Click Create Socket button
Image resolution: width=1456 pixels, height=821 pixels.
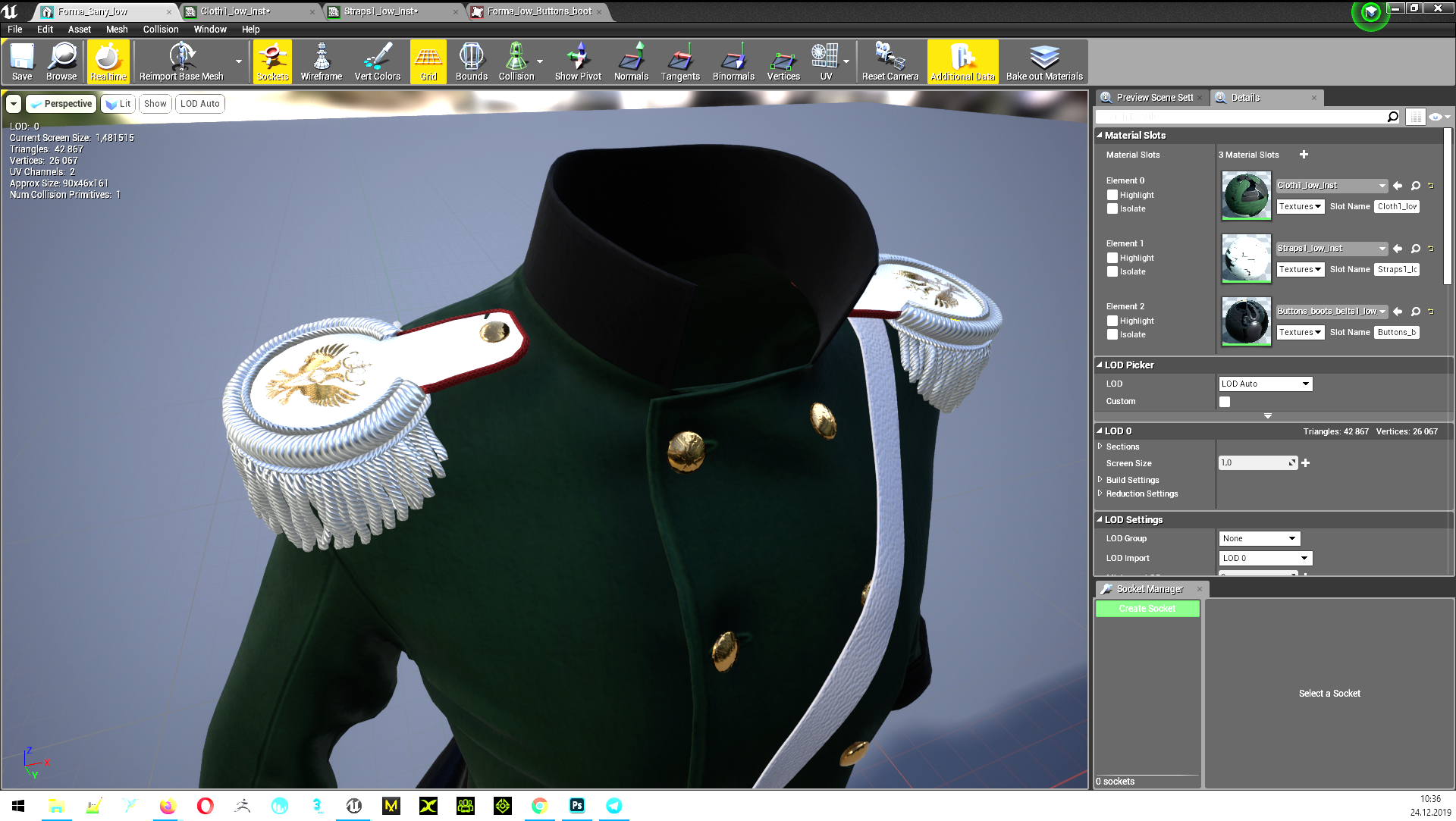click(1147, 609)
